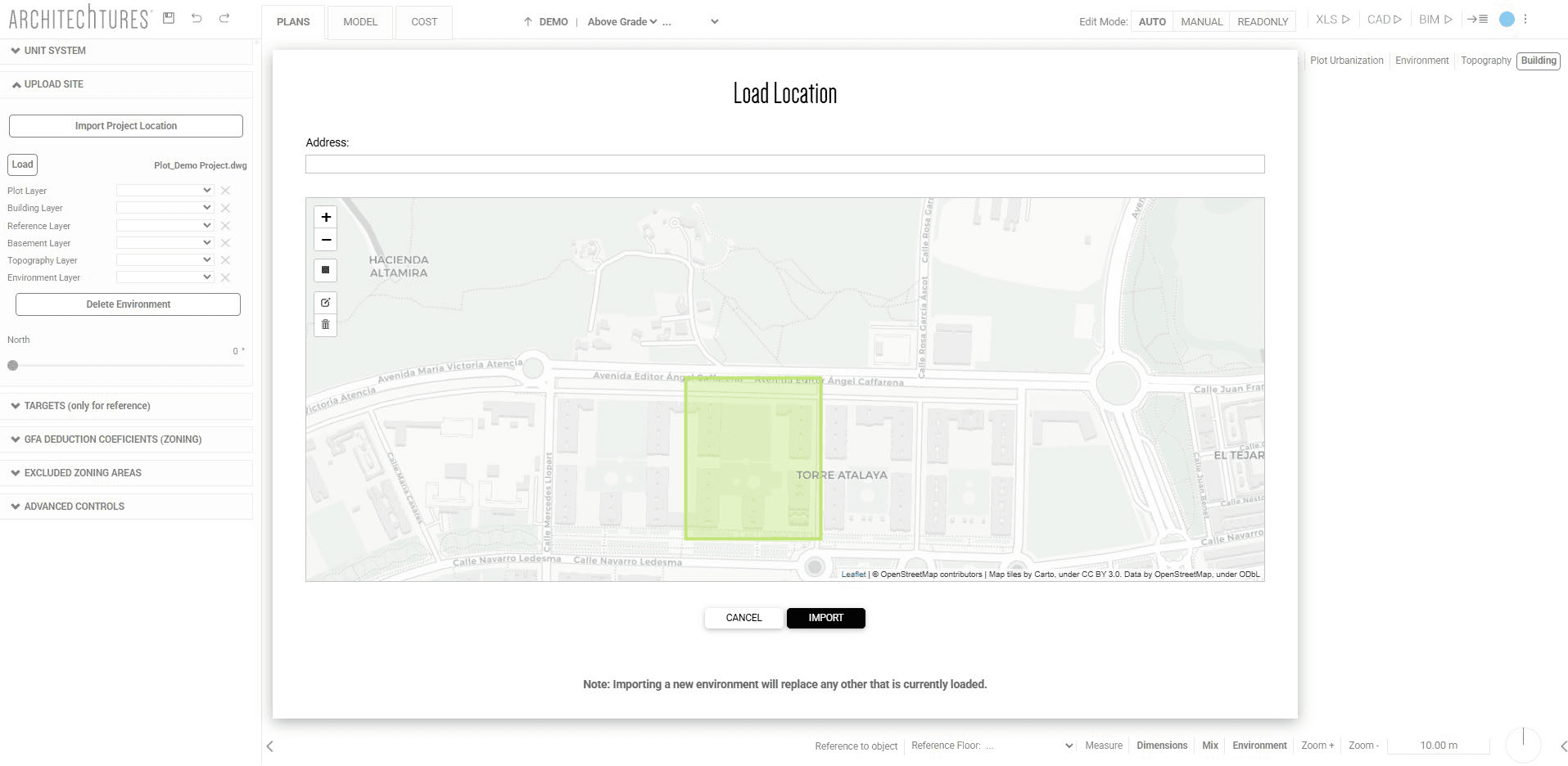Open the overflow menu with three dots

(1525, 18)
